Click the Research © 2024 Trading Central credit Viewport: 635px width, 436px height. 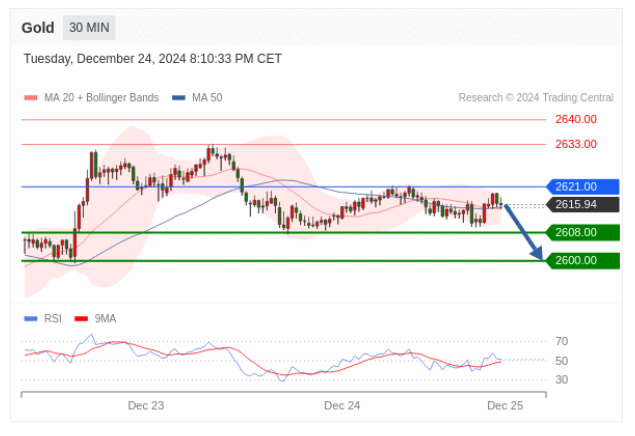coord(536,98)
